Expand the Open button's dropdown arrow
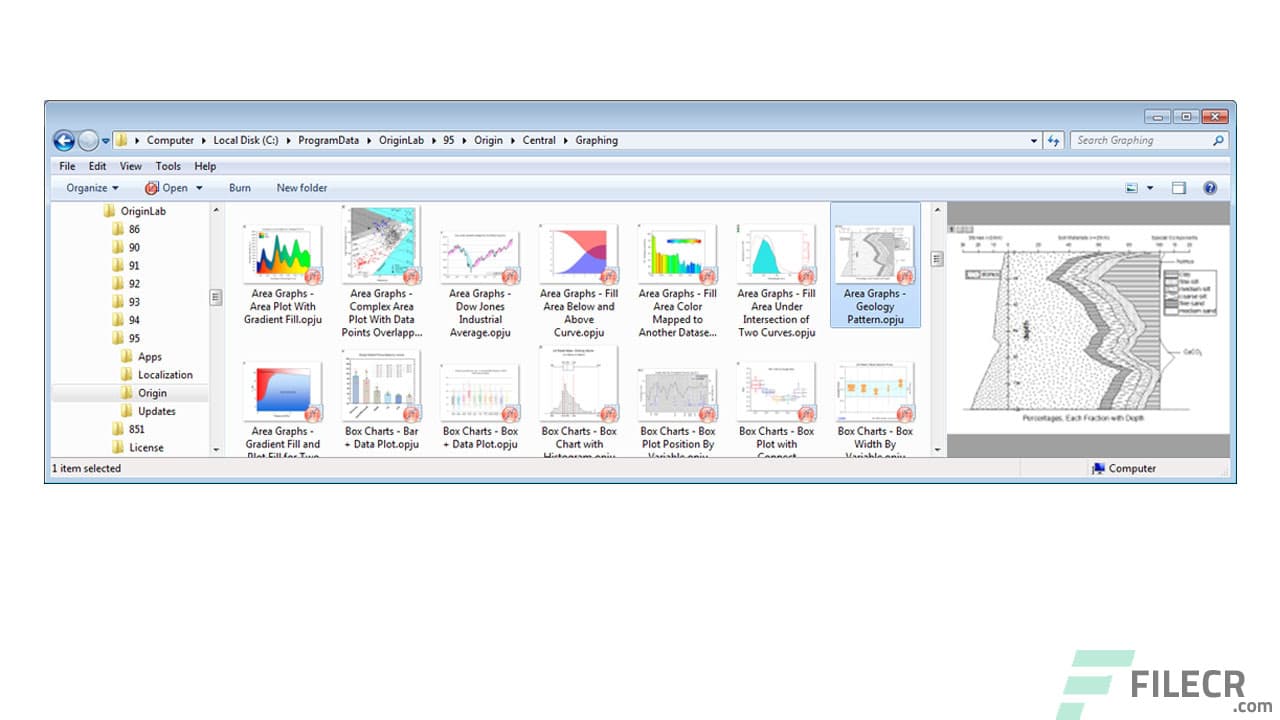The width and height of the screenshot is (1280, 720). (199, 188)
